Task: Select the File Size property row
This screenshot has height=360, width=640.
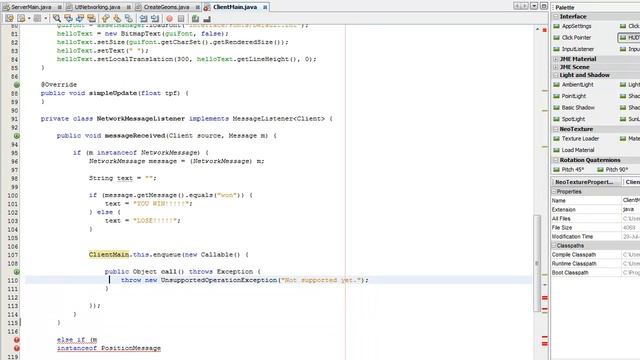Action: click(x=596, y=227)
